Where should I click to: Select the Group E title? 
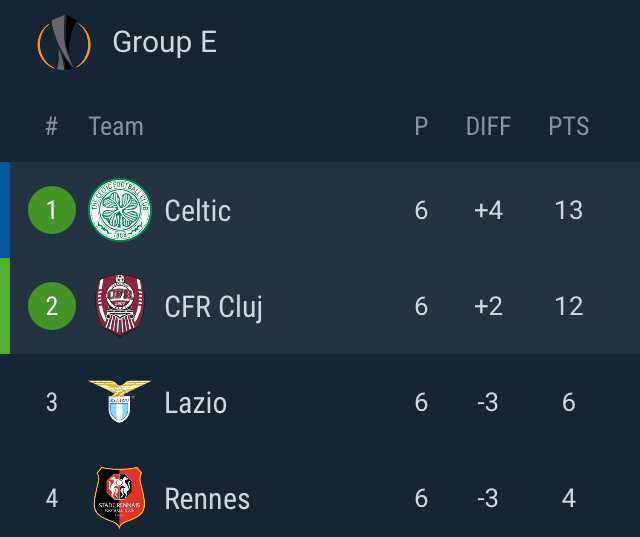click(x=164, y=42)
